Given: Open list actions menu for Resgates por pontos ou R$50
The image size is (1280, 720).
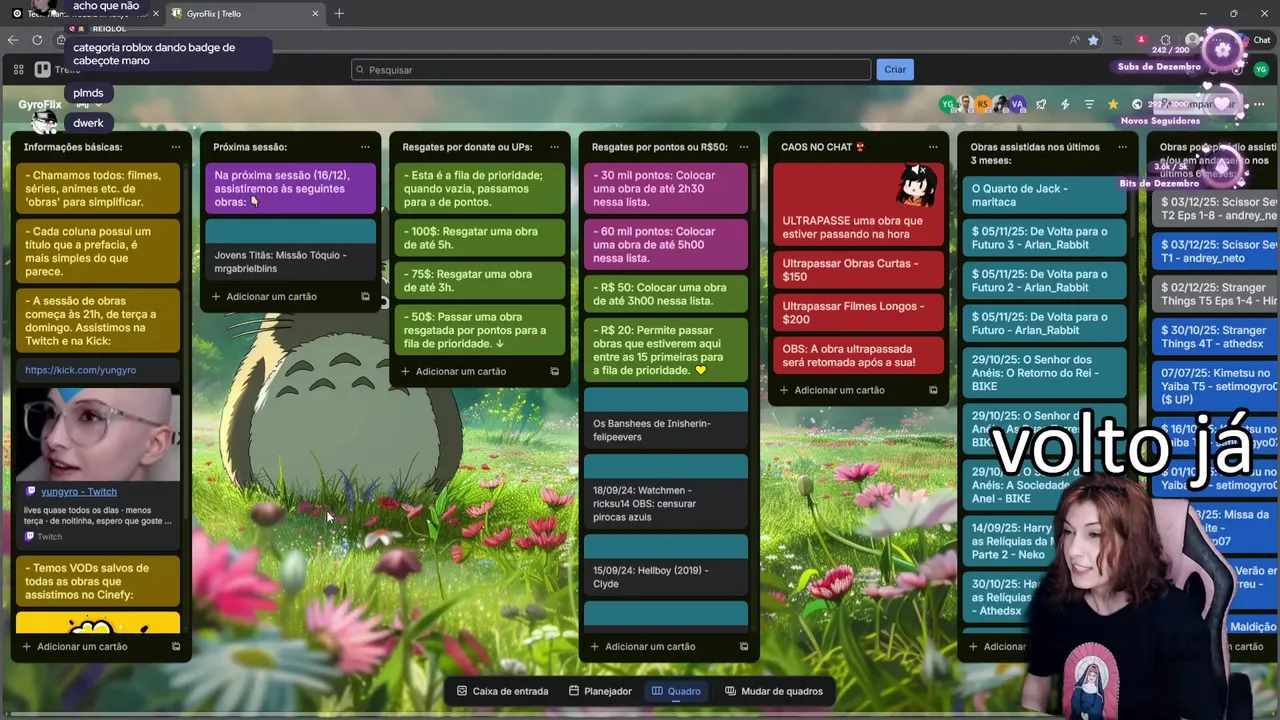Looking at the screenshot, I should (743, 147).
